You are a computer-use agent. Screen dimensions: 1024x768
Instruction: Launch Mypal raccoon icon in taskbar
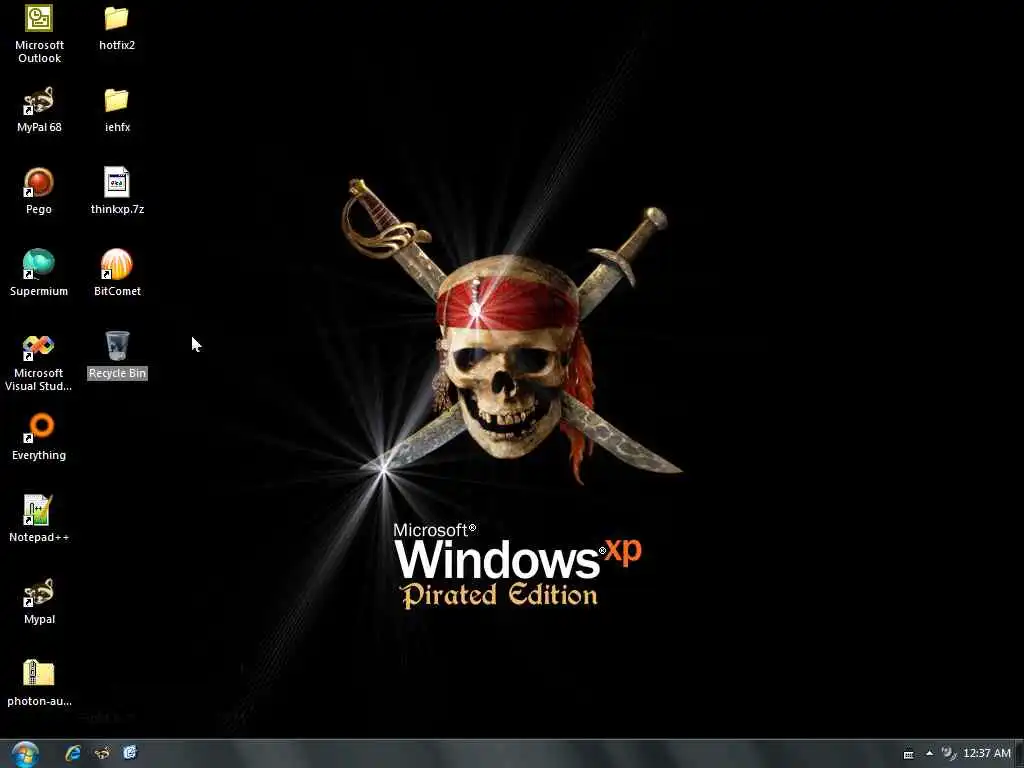[102, 753]
